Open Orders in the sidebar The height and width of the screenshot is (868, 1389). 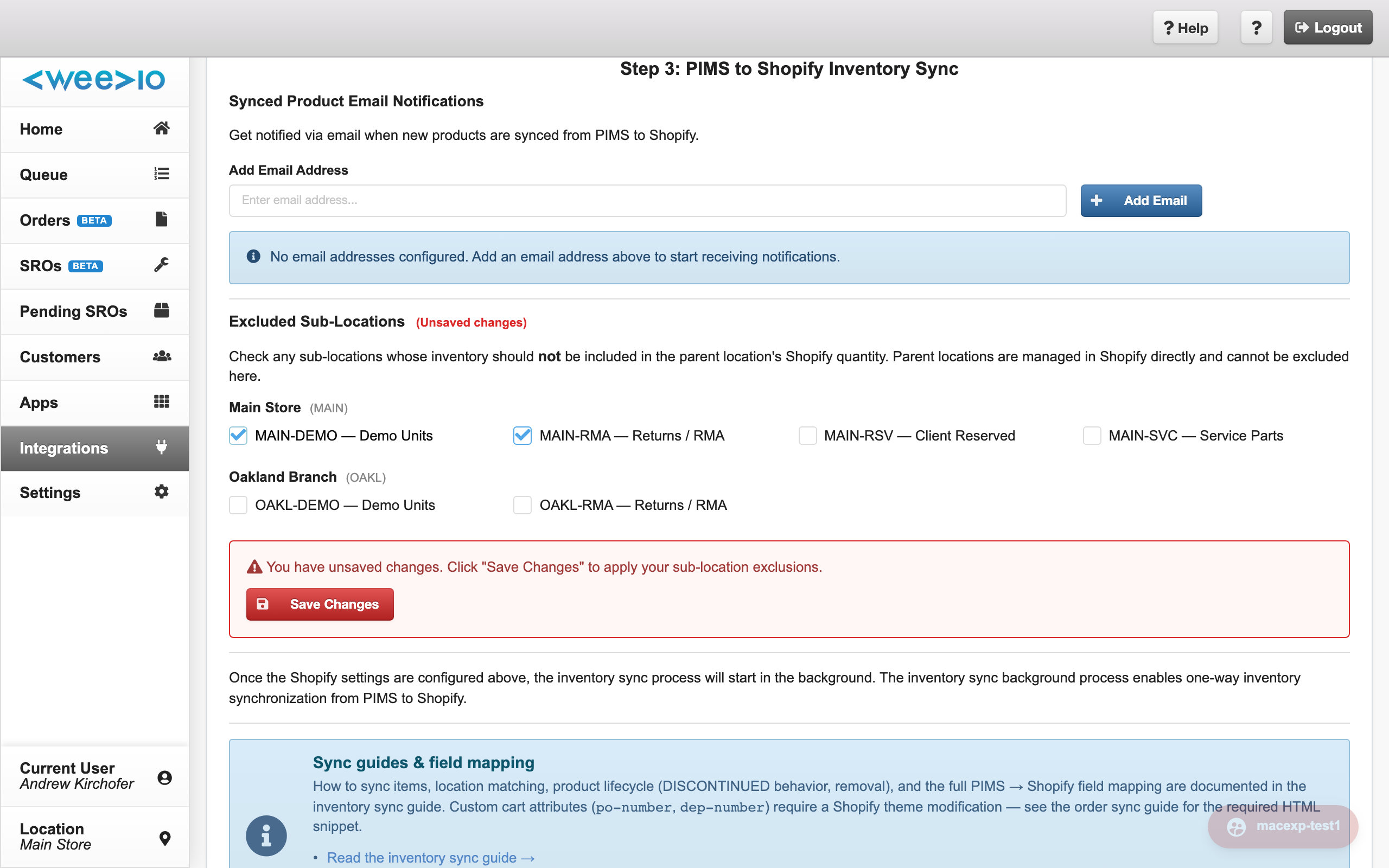click(x=95, y=220)
